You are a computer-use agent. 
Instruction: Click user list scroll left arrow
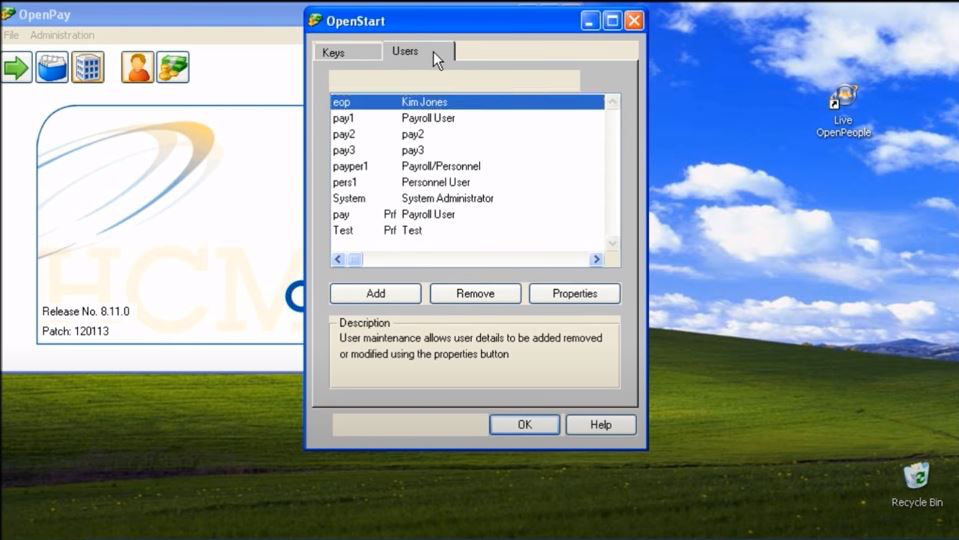(338, 259)
